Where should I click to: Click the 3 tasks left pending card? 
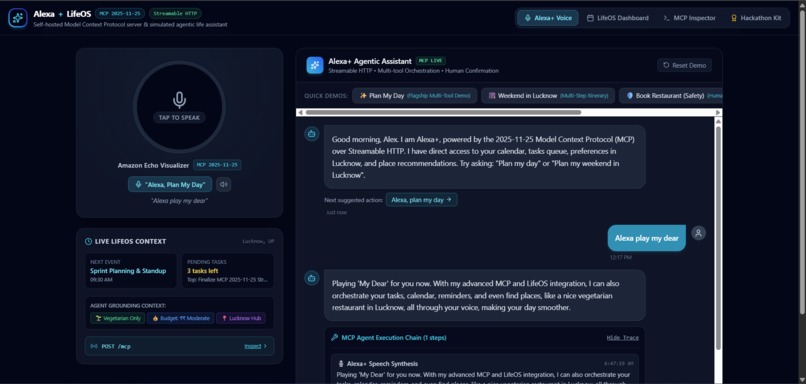click(228, 271)
